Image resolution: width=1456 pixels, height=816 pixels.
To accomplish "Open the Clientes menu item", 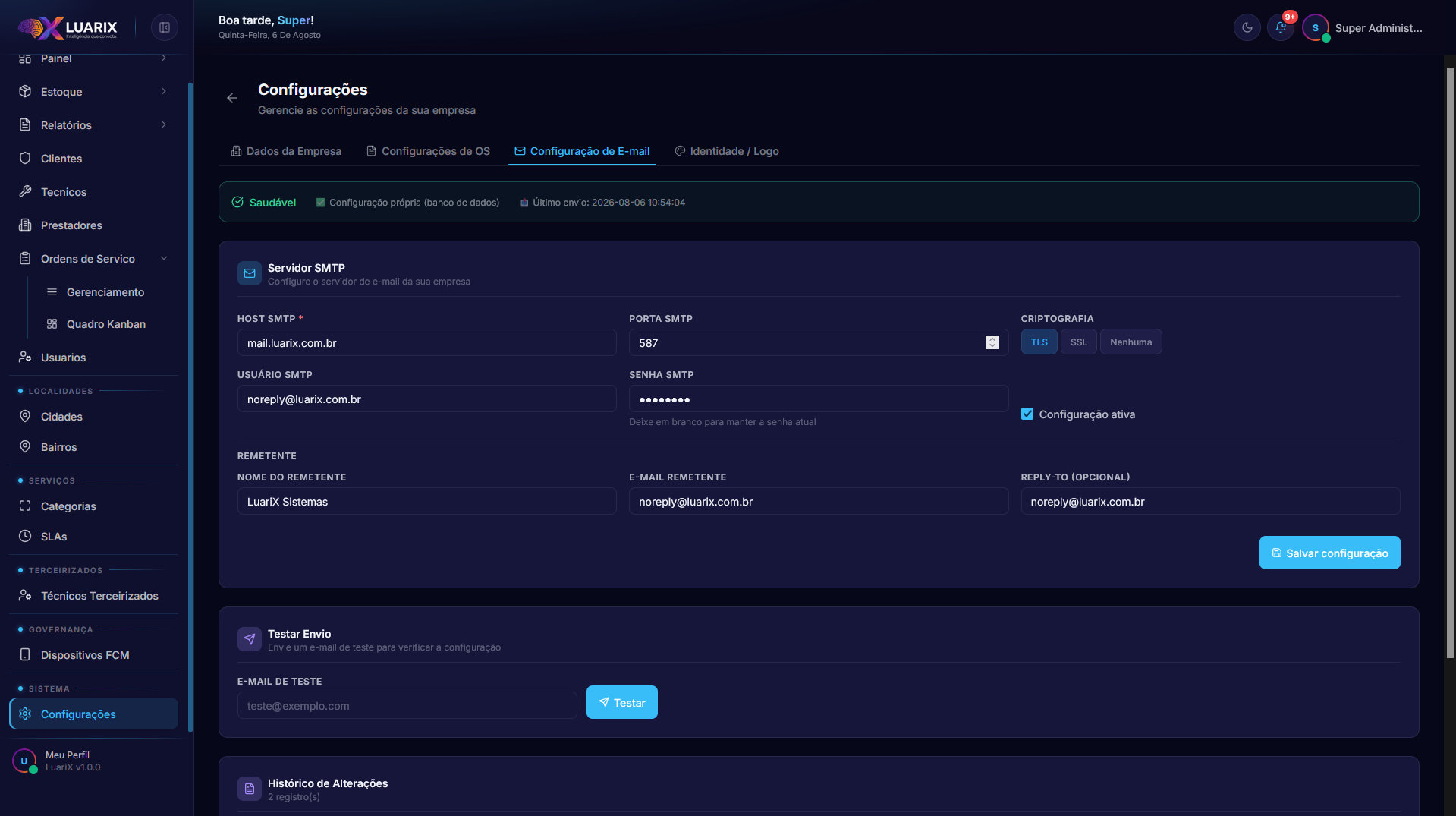I will pos(94,158).
